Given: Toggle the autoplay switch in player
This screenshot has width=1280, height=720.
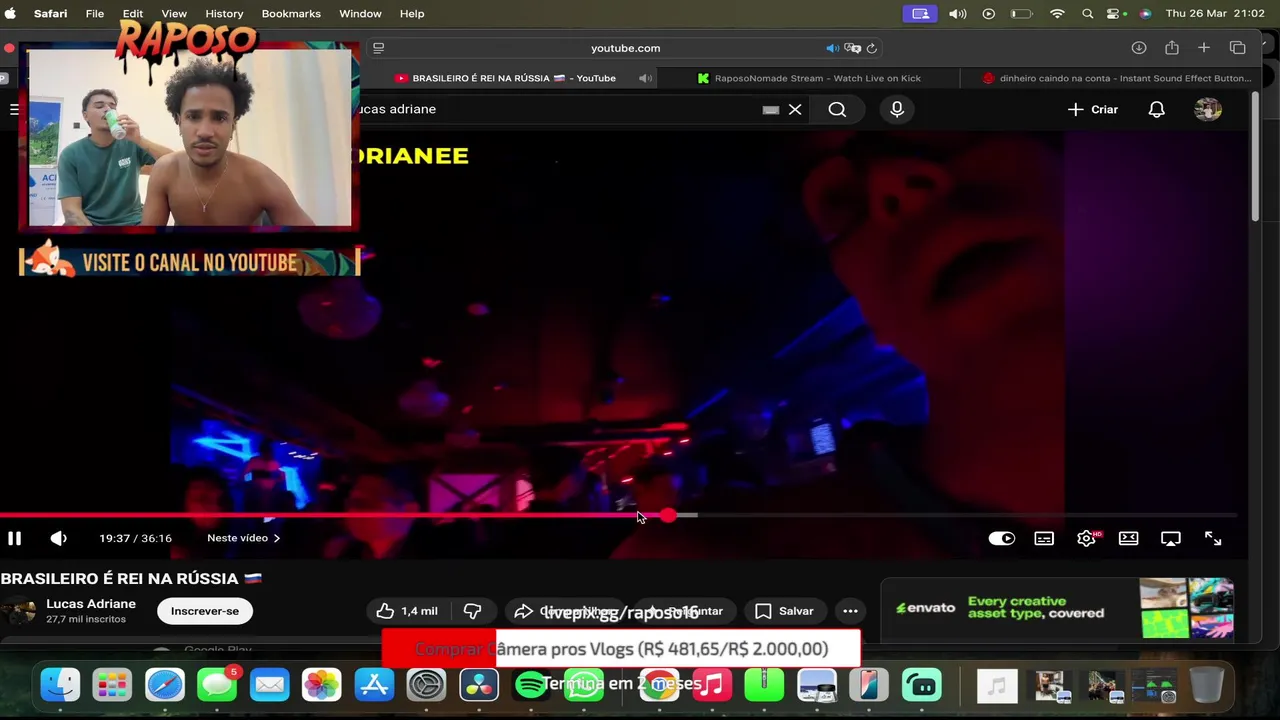Looking at the screenshot, I should [x=1002, y=538].
